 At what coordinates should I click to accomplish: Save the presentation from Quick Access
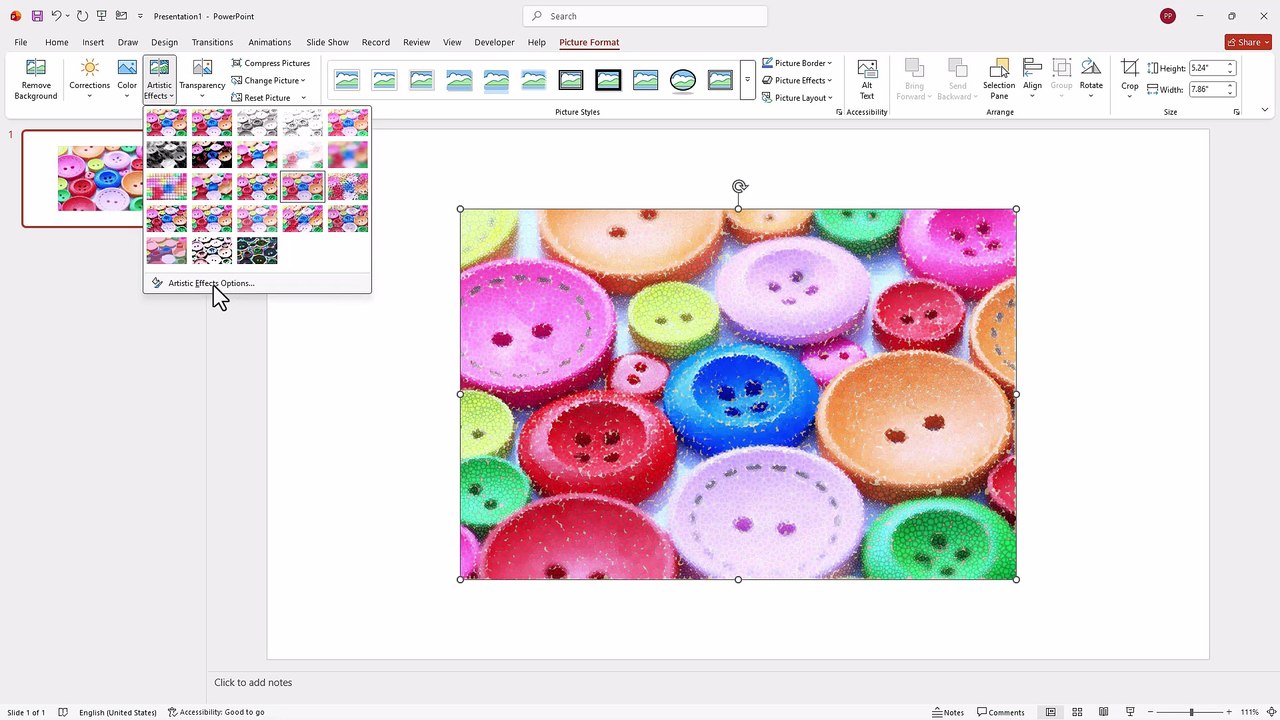[37, 16]
